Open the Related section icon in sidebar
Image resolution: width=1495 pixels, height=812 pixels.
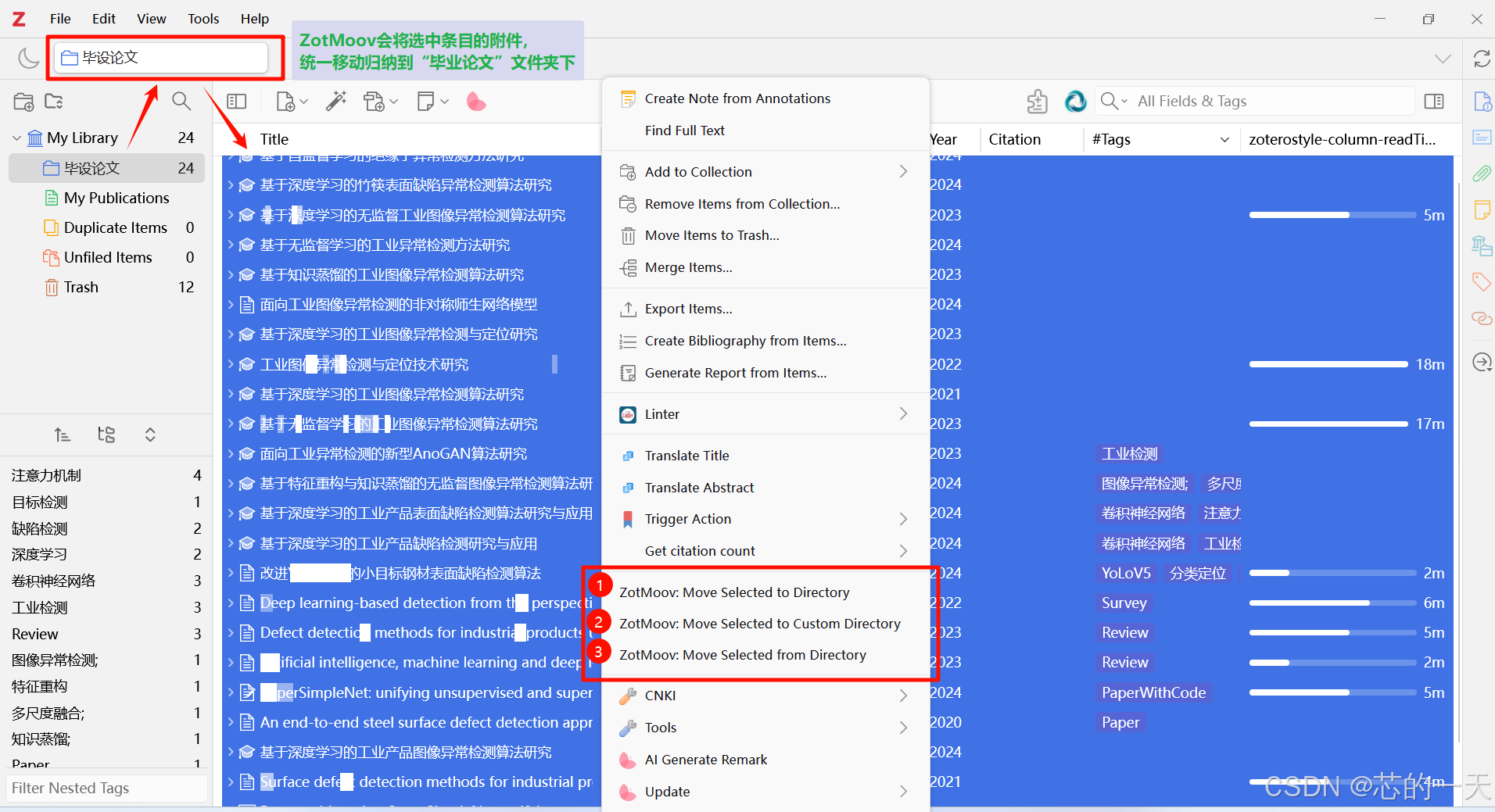[x=1482, y=318]
